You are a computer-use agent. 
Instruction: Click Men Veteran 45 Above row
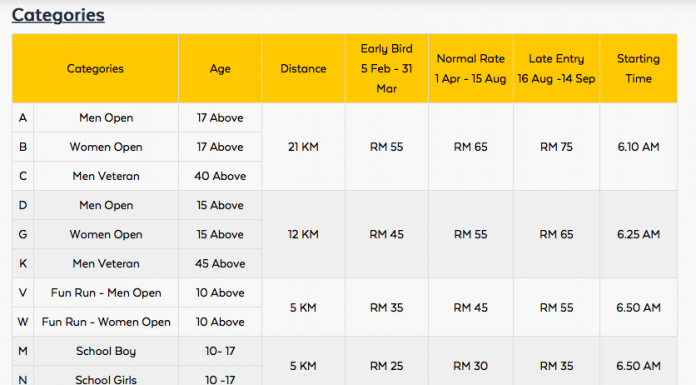coord(137,264)
